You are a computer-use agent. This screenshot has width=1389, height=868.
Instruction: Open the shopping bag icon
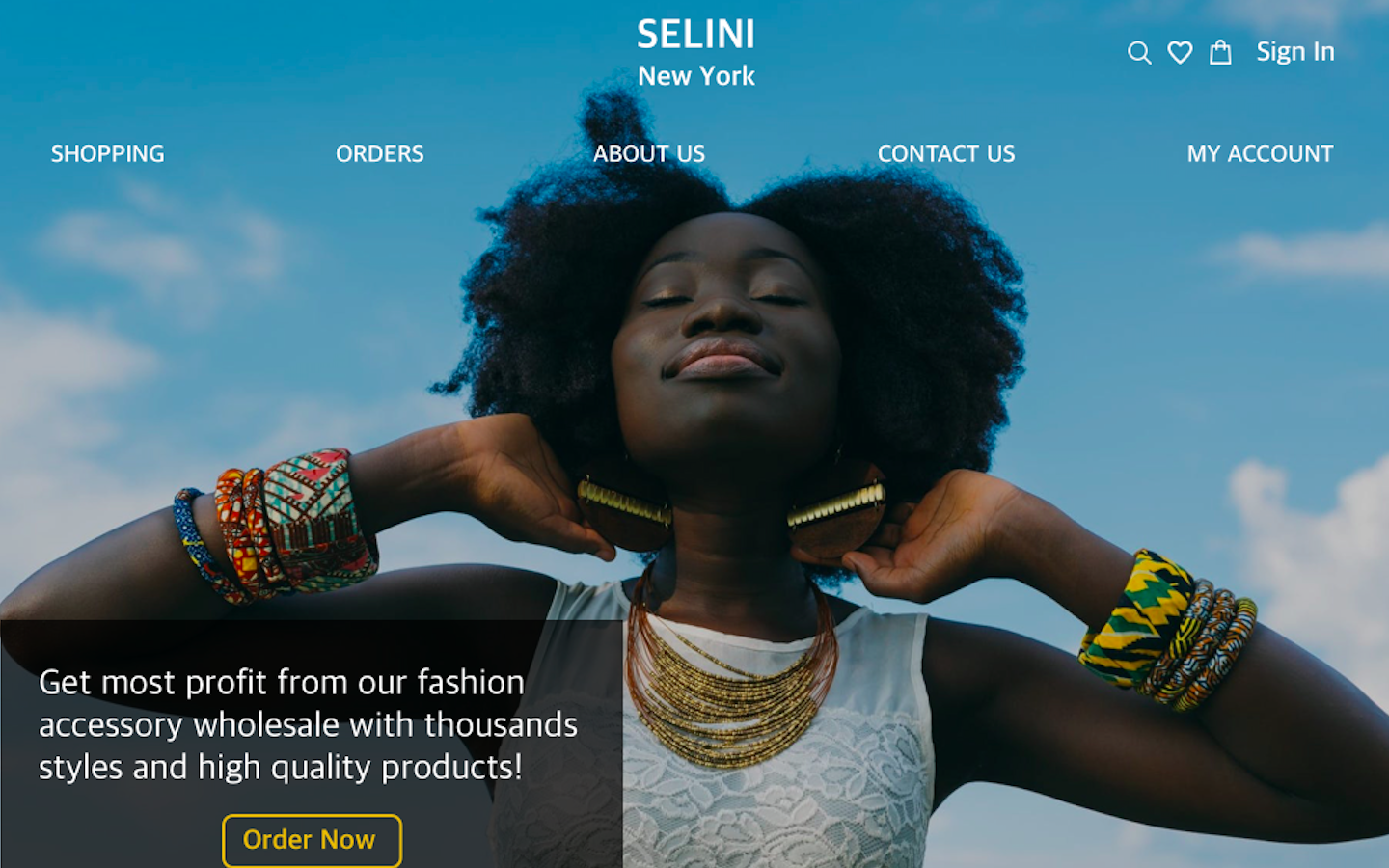click(1220, 52)
